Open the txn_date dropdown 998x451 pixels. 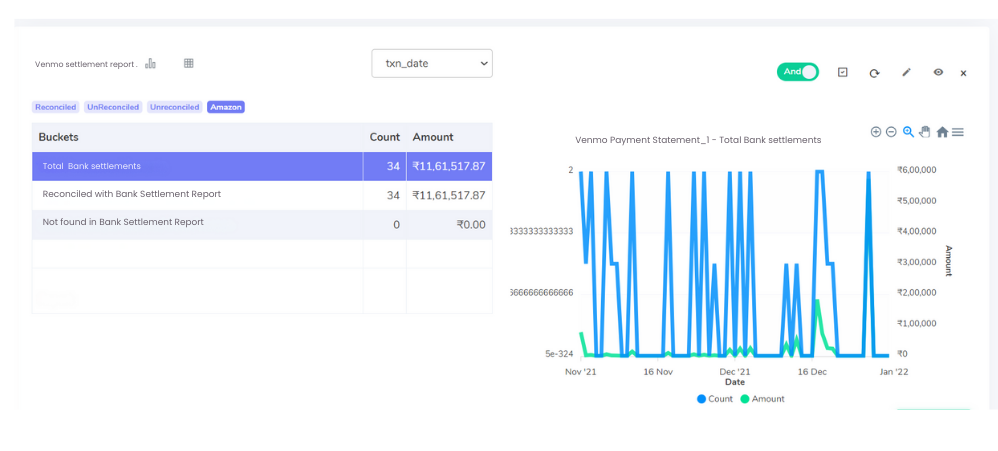point(432,63)
